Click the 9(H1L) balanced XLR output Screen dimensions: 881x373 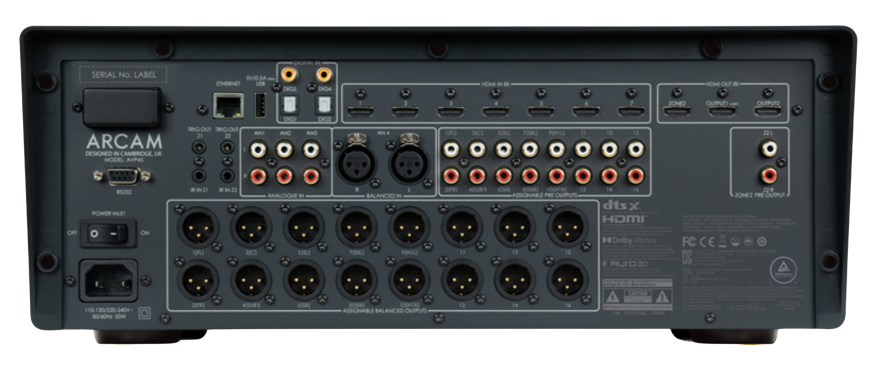click(x=410, y=227)
